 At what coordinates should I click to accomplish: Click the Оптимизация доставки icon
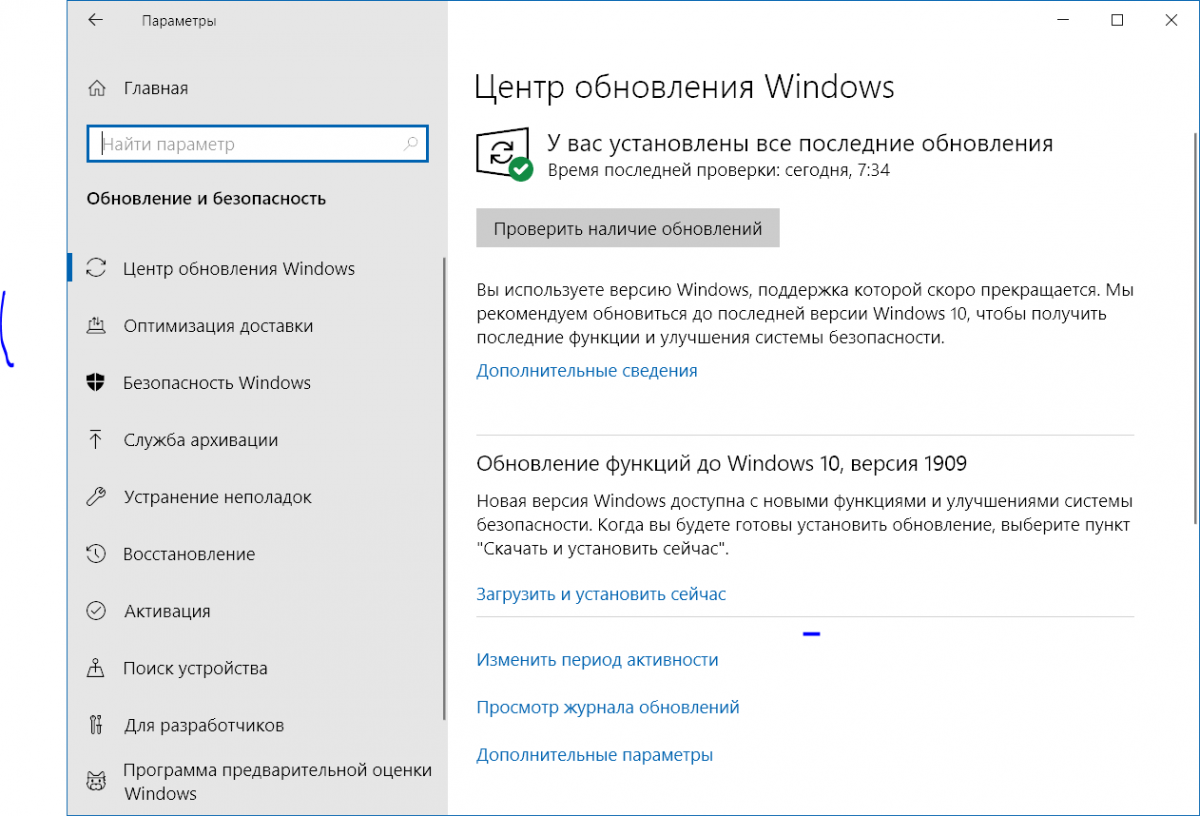(97, 326)
